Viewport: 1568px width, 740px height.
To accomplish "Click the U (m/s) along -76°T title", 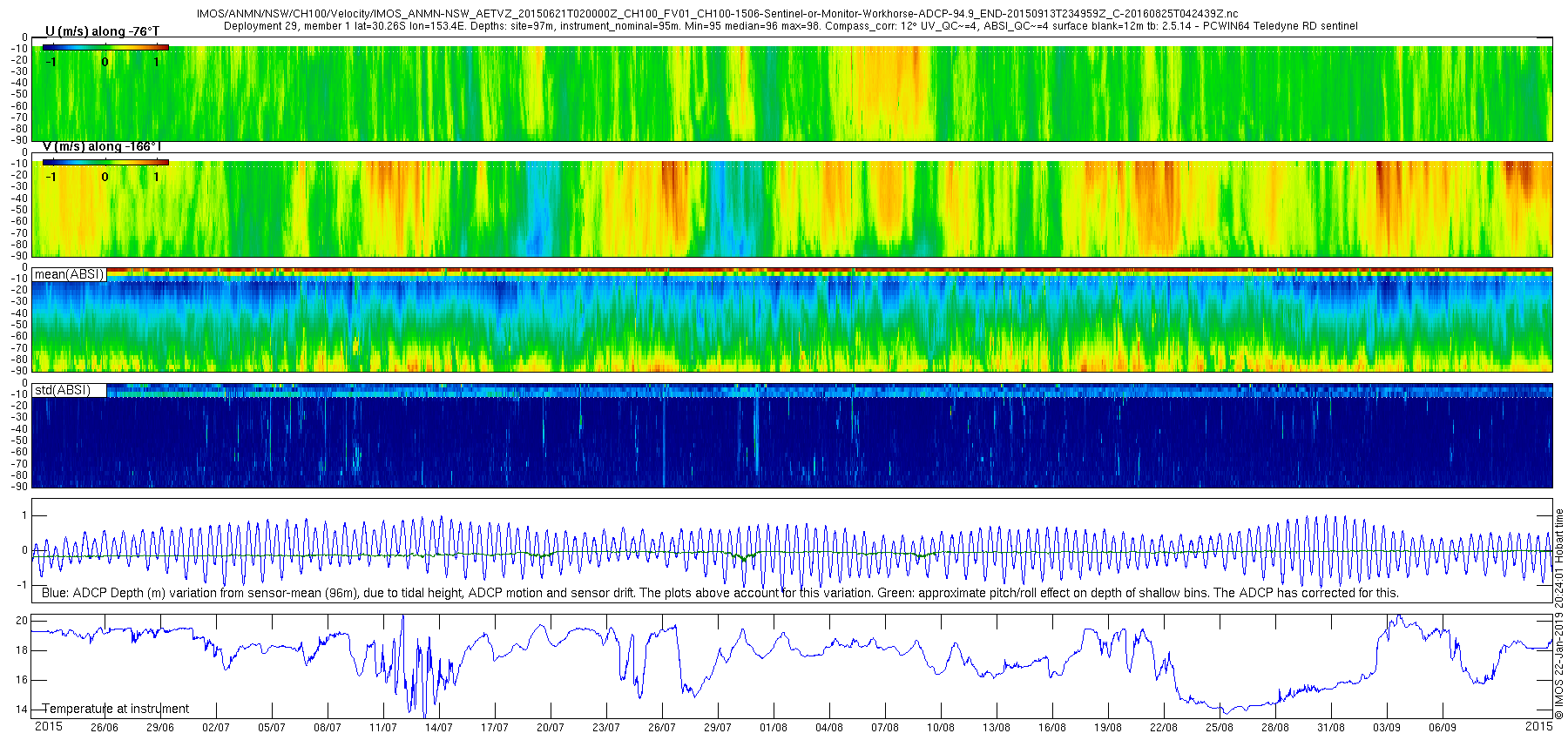I will (x=102, y=31).
